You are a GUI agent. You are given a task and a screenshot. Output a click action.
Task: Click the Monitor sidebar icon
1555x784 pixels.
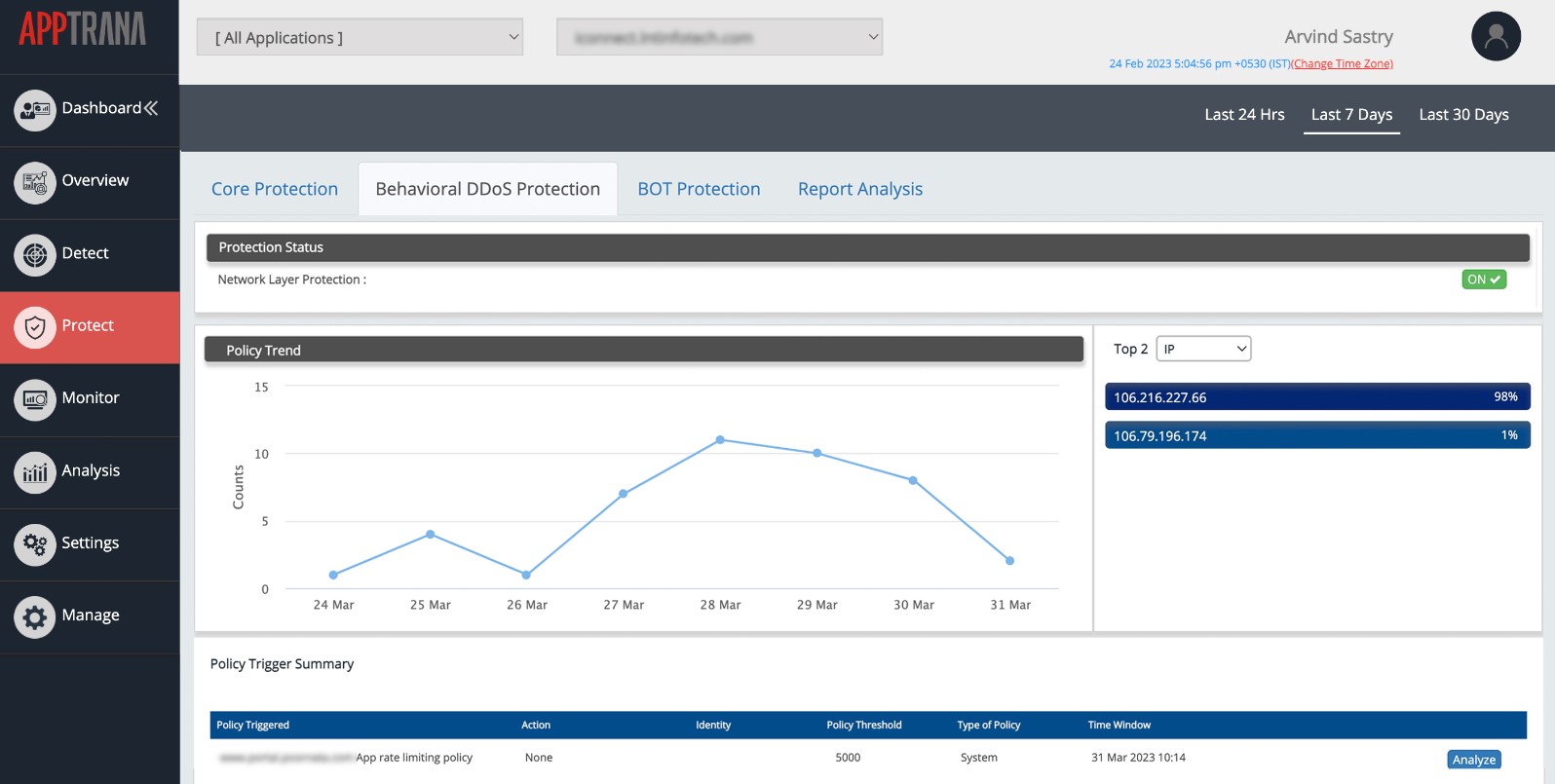[35, 399]
